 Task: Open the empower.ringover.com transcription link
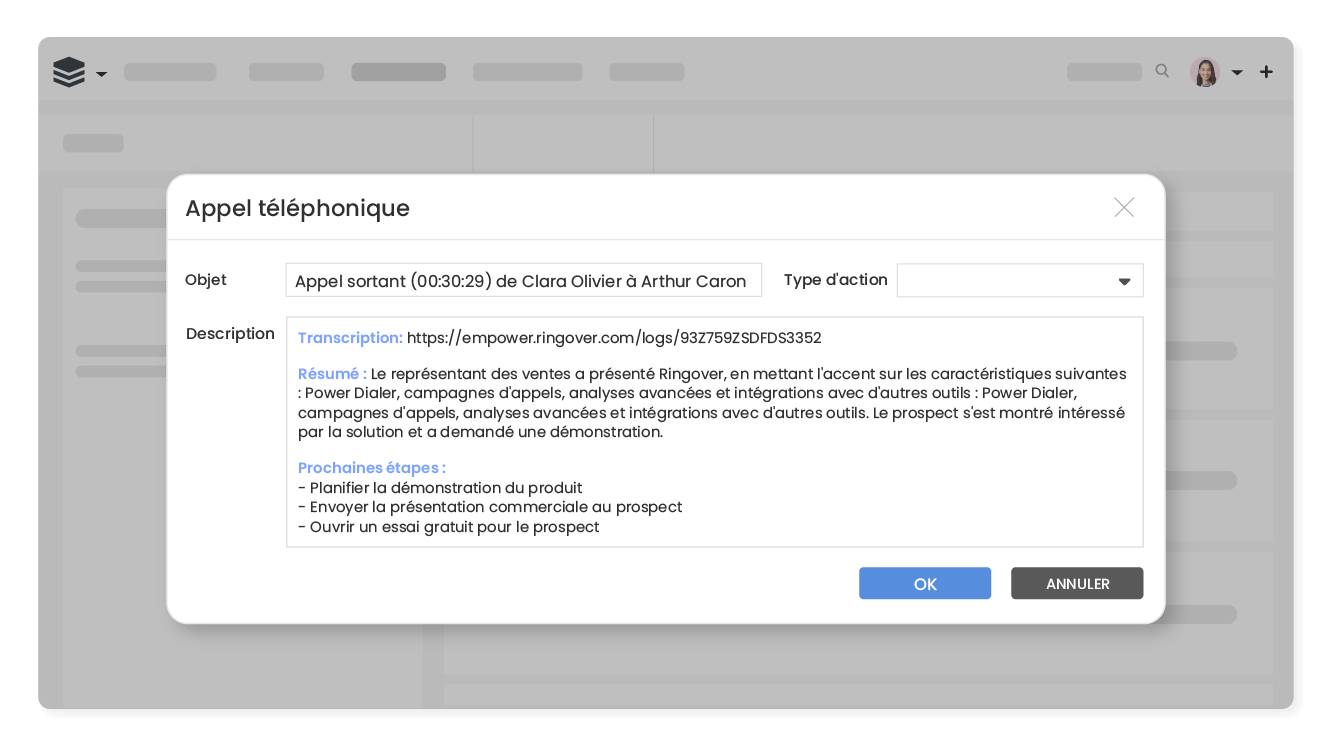(614, 338)
